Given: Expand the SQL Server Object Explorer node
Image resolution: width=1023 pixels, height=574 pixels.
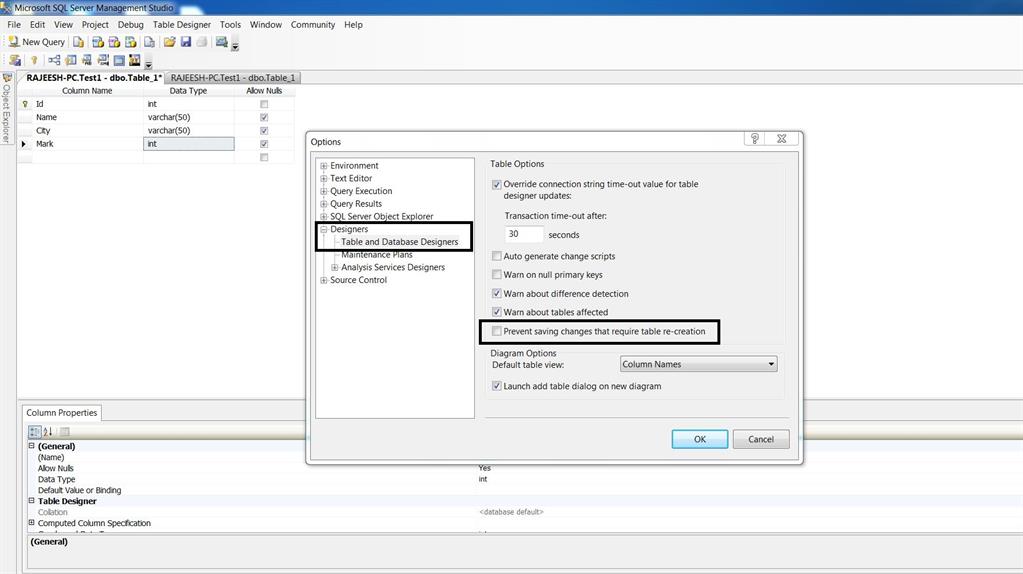Looking at the screenshot, I should (x=324, y=217).
